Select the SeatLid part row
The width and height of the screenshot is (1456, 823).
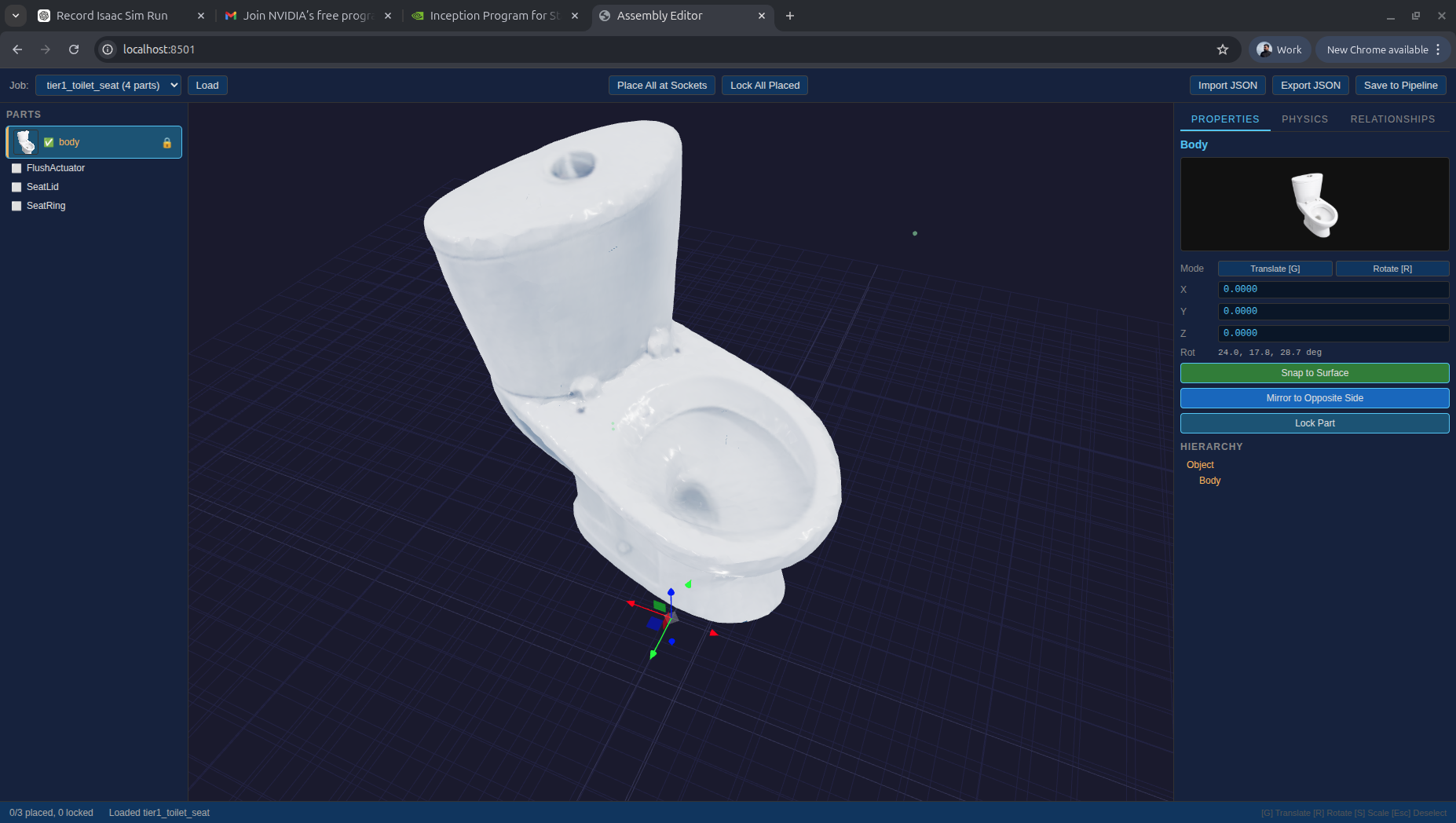coord(94,187)
